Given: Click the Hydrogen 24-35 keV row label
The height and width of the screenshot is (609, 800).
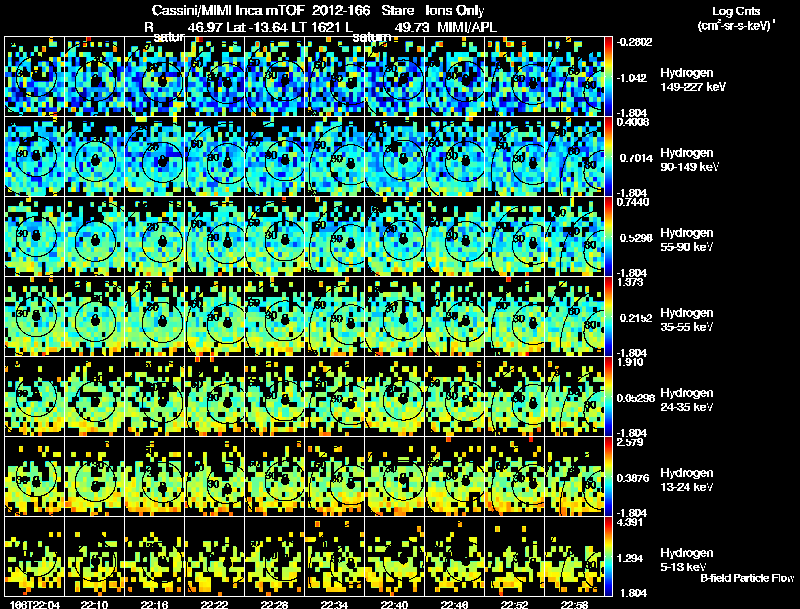Looking at the screenshot, I should tap(686, 400).
